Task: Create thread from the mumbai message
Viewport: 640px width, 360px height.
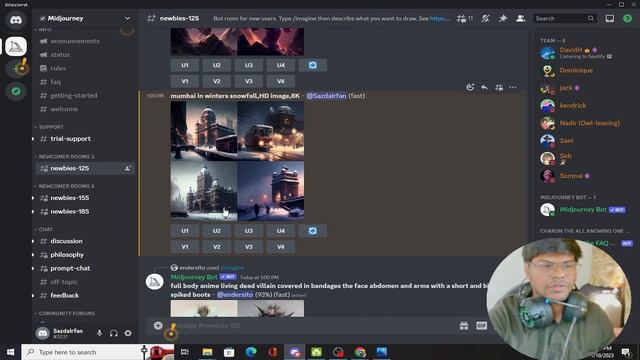Action: coord(499,87)
